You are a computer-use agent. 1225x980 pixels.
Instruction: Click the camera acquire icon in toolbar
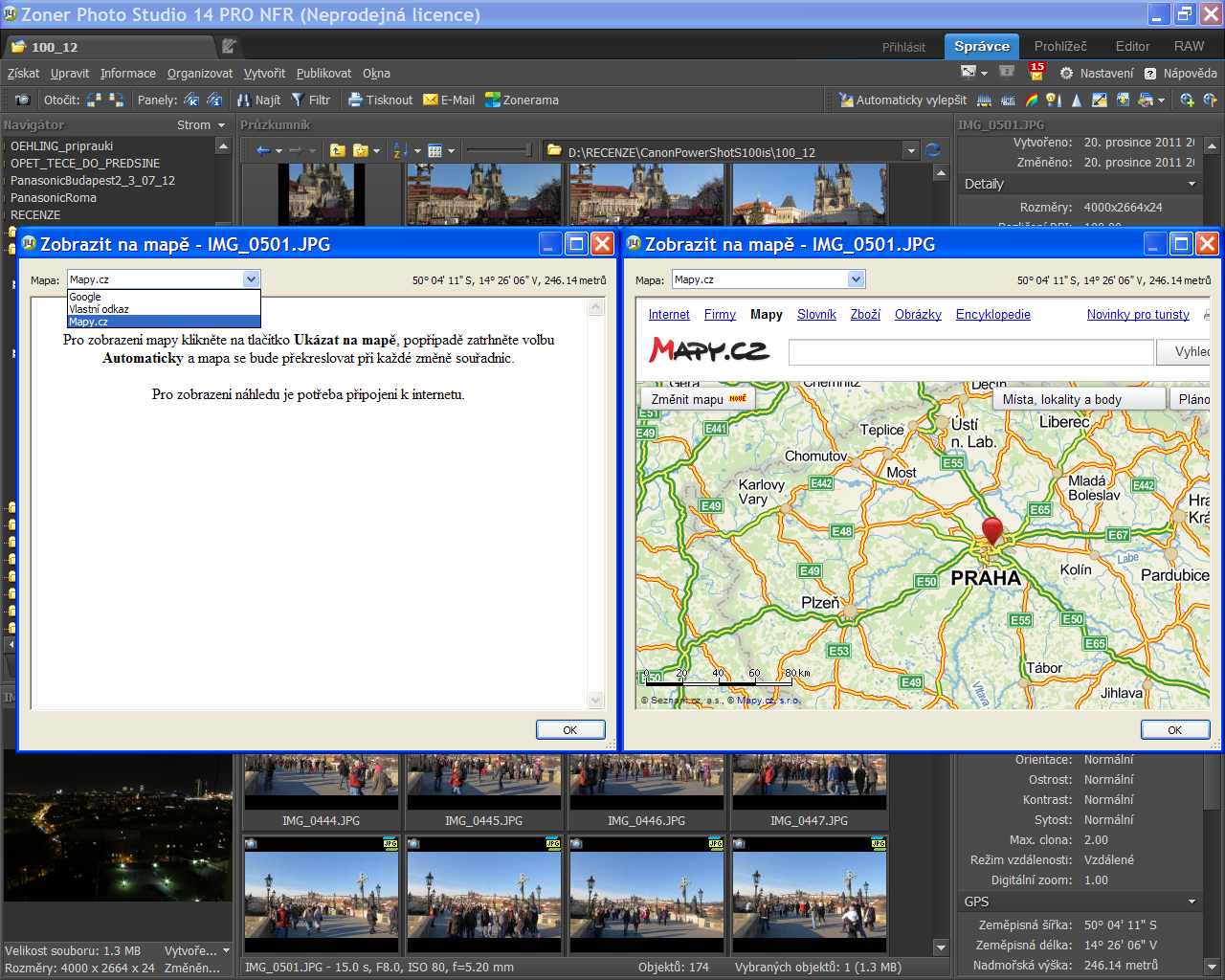tap(22, 100)
